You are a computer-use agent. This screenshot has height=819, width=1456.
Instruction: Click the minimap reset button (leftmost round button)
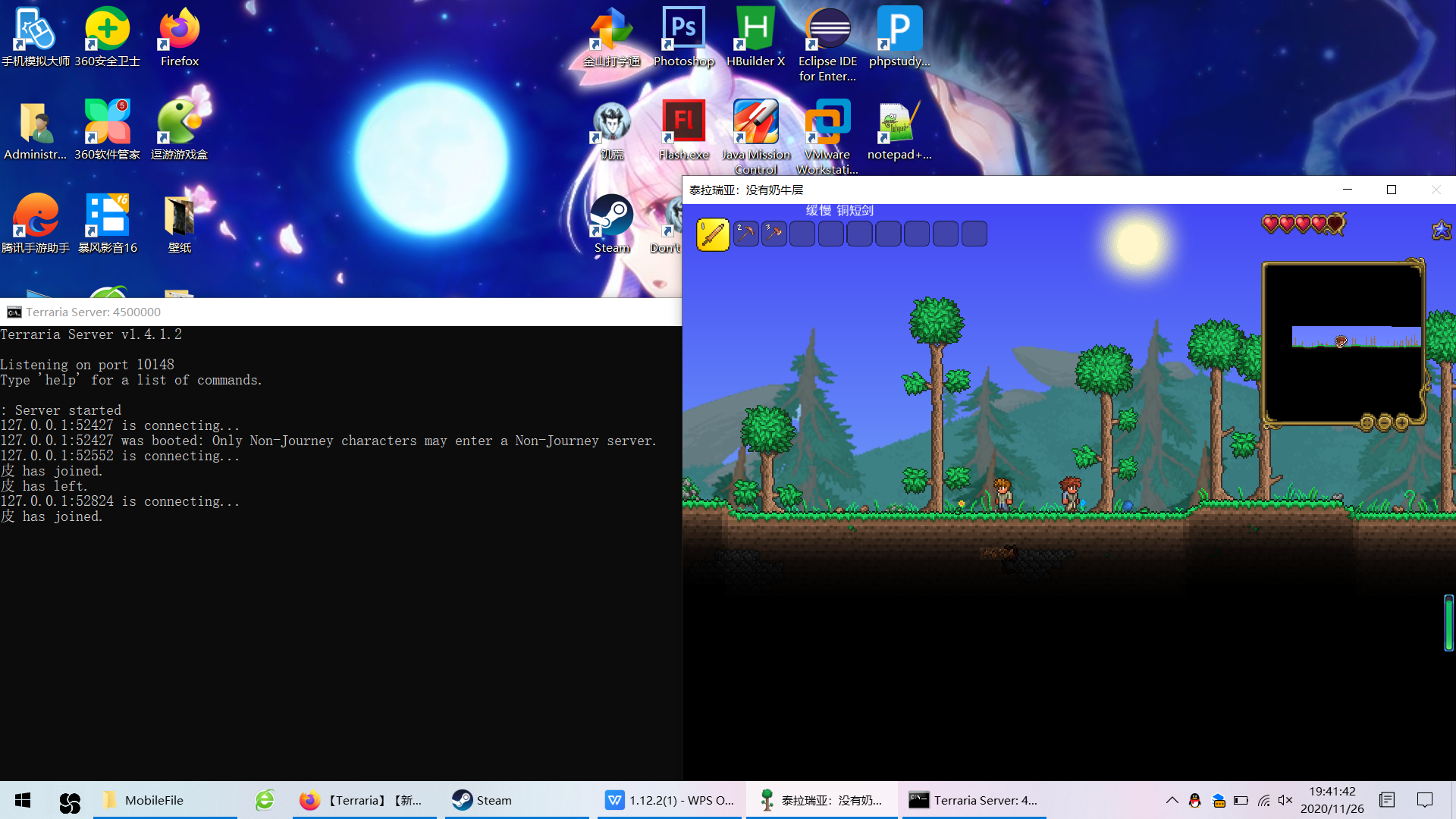[1367, 422]
